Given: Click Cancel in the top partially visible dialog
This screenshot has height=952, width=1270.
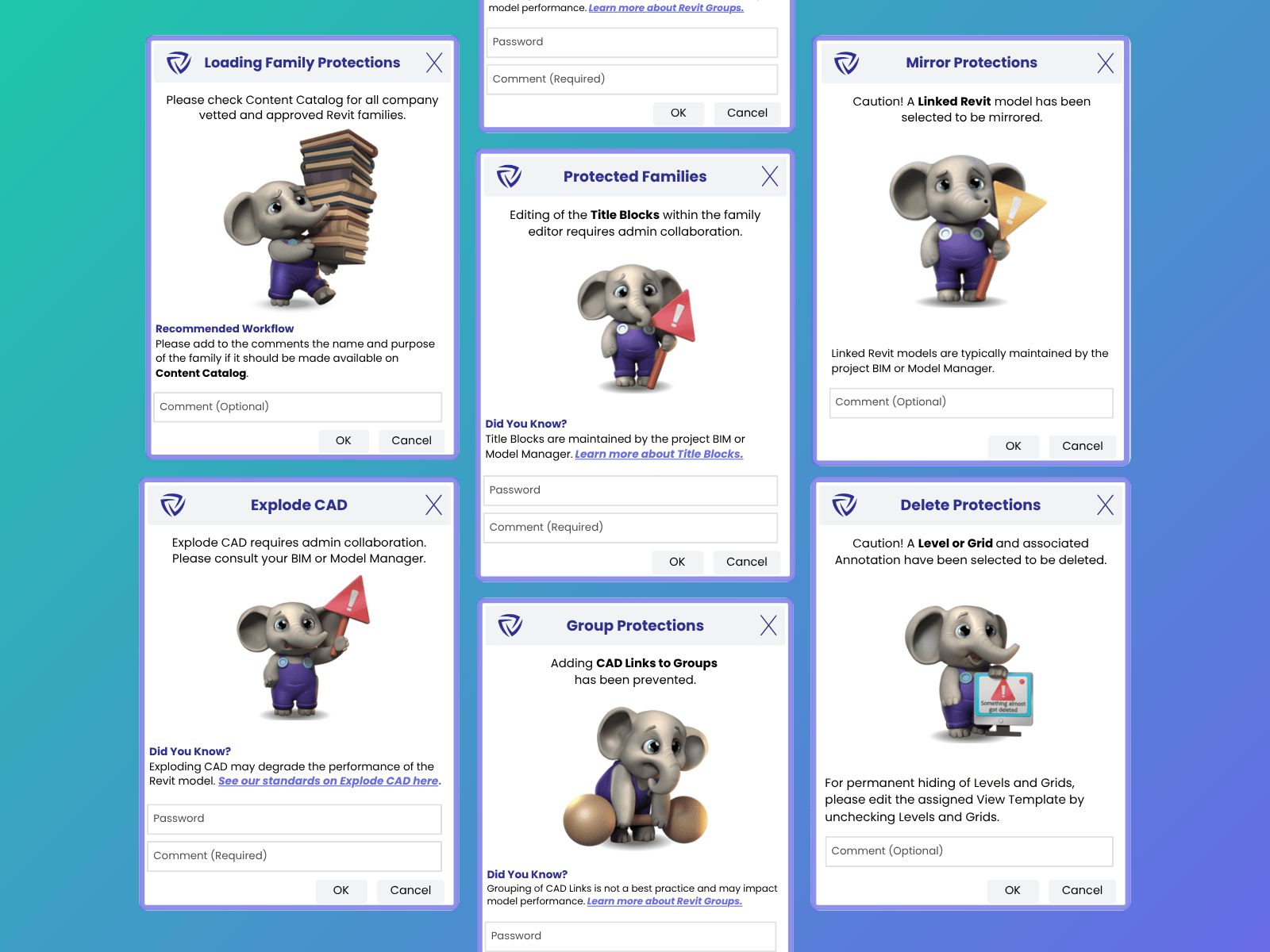Looking at the screenshot, I should [747, 113].
